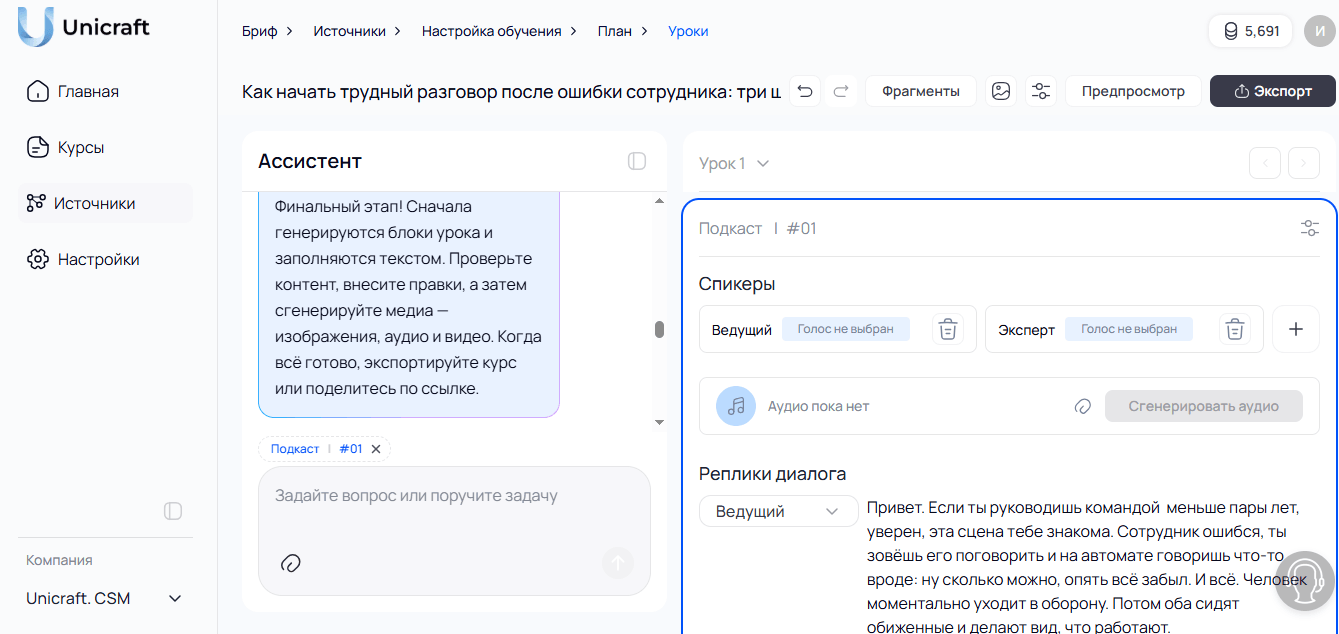Click the Бриф breadcrumb
Image resolution: width=1339 pixels, height=634 pixels.
(259, 31)
